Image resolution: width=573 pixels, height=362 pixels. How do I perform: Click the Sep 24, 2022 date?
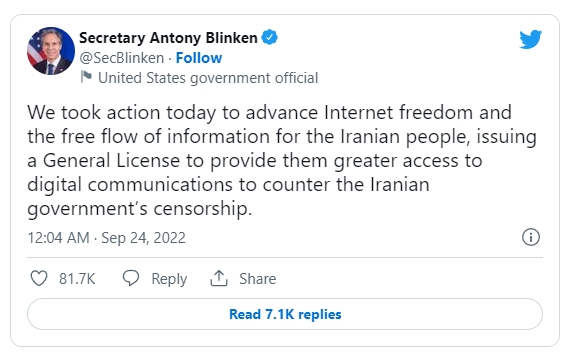[x=143, y=238]
